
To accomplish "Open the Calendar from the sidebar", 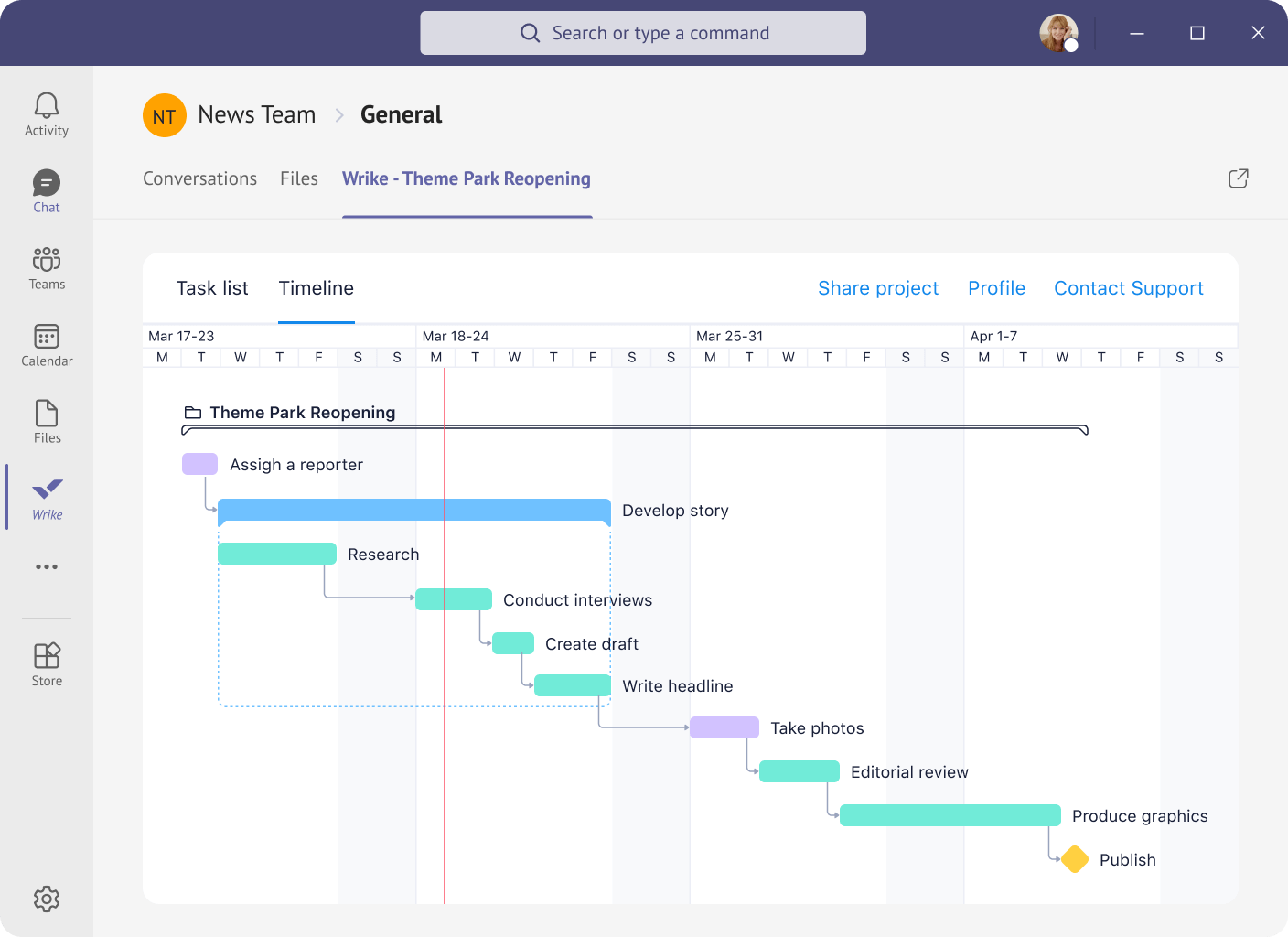I will tap(46, 344).
